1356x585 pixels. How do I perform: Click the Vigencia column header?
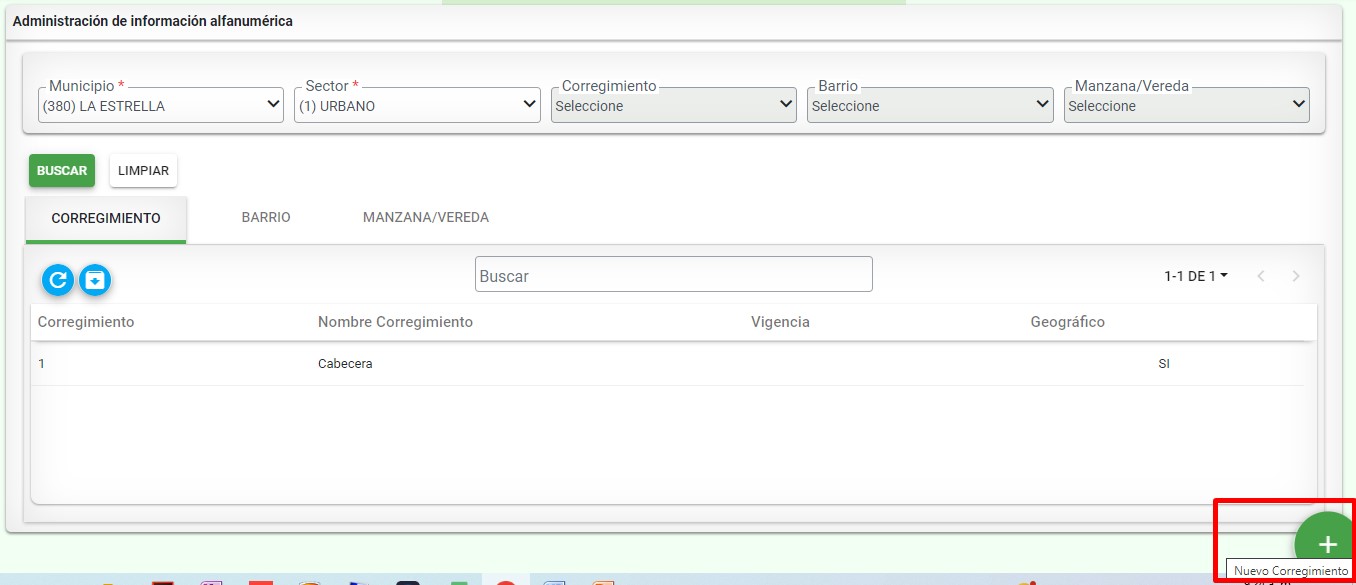pos(780,322)
